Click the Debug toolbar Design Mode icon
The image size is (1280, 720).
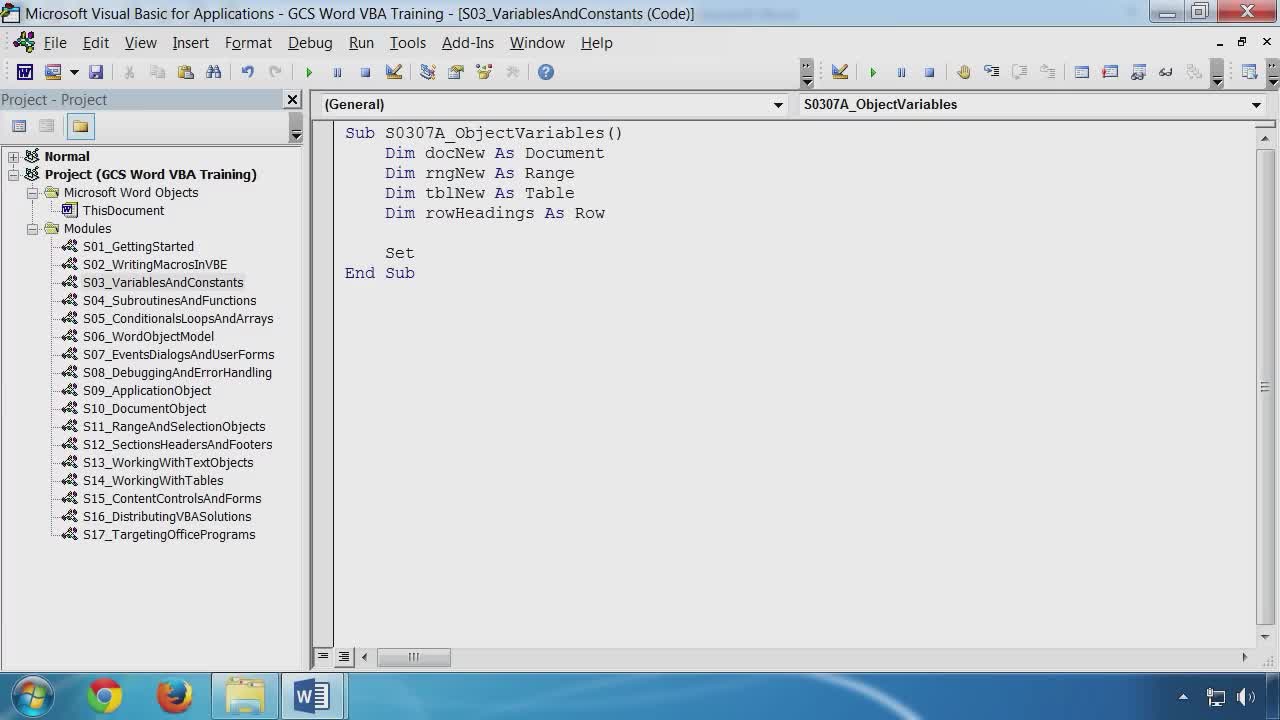pos(840,72)
